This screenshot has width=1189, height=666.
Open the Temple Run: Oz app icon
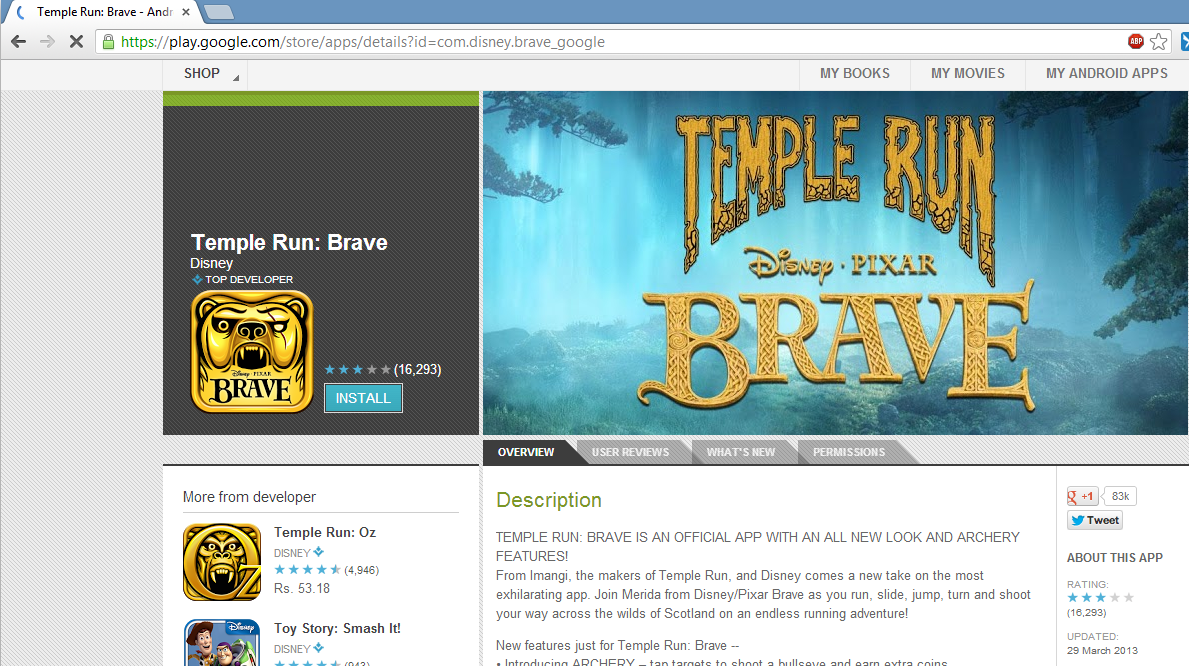coord(222,562)
